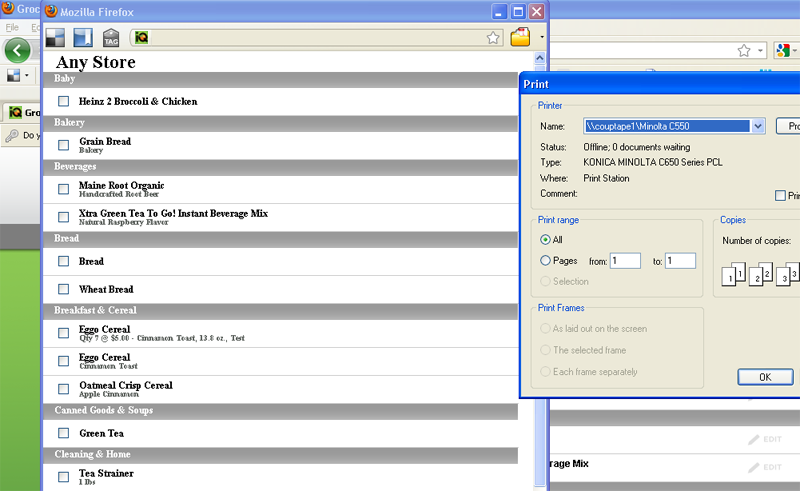Click the Canned Goods & Soups header
Screen dimensions: 800x491
click(280, 410)
